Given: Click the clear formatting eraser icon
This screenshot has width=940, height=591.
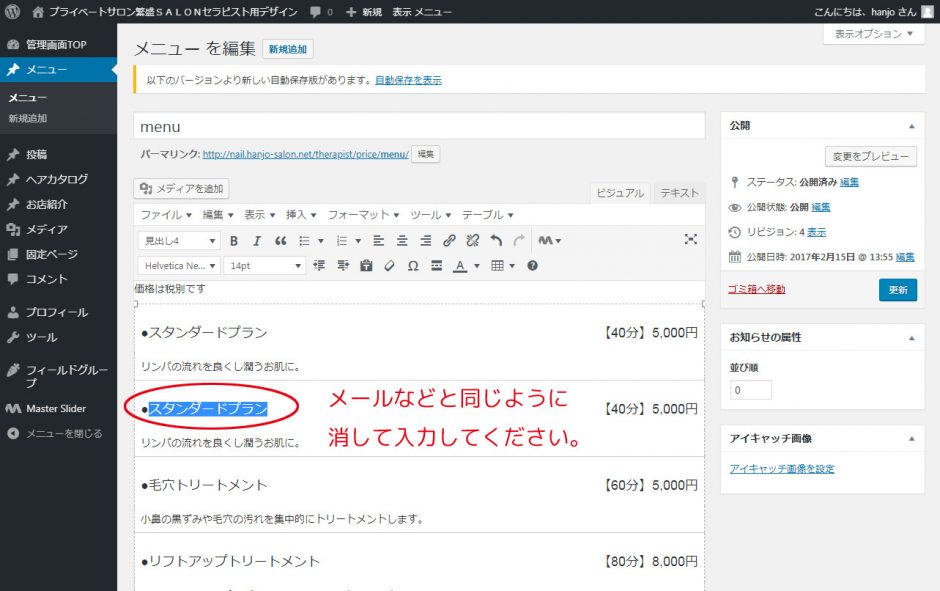Looking at the screenshot, I should click(x=389, y=266).
